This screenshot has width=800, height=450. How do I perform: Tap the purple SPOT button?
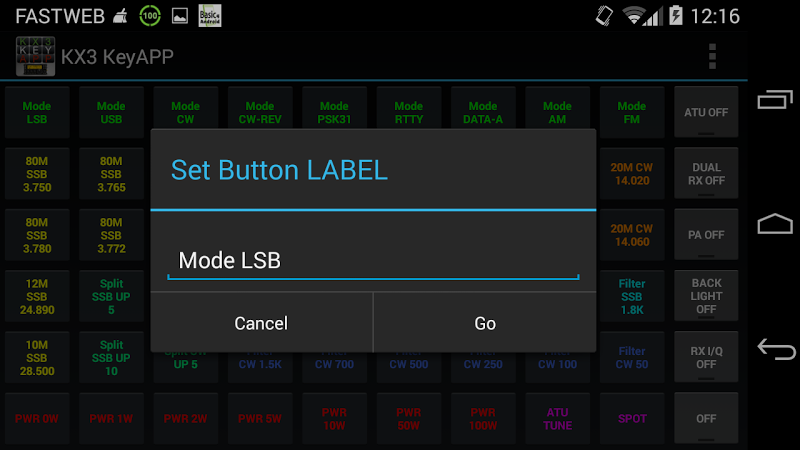[x=632, y=418]
